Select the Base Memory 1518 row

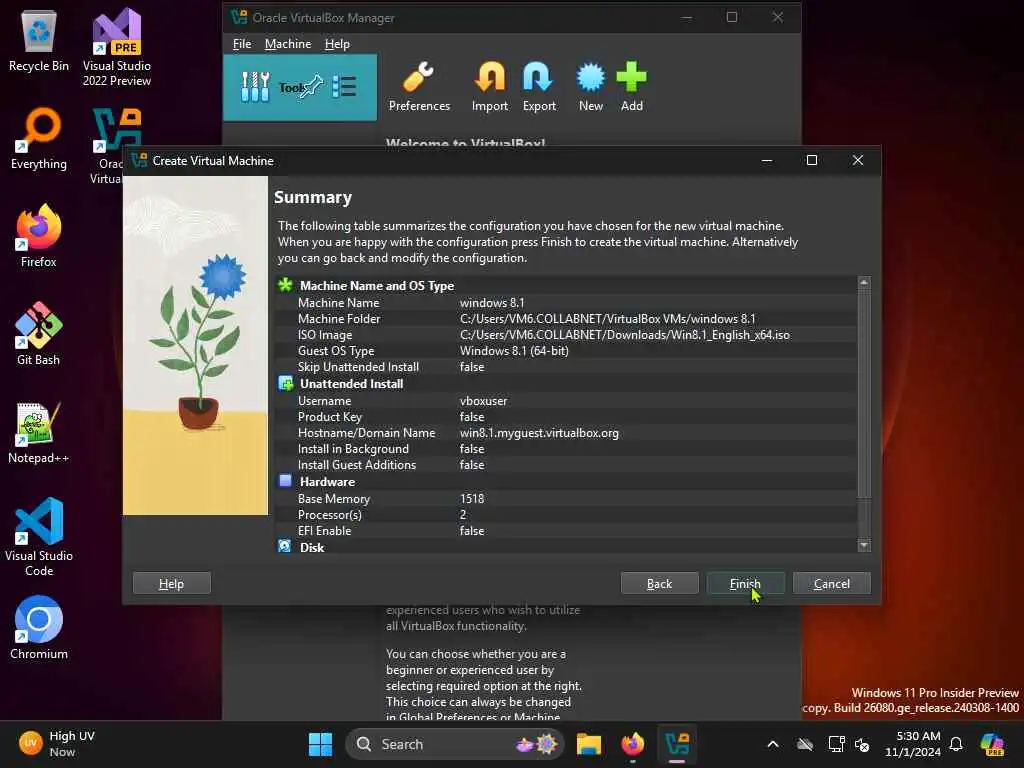tap(566, 498)
